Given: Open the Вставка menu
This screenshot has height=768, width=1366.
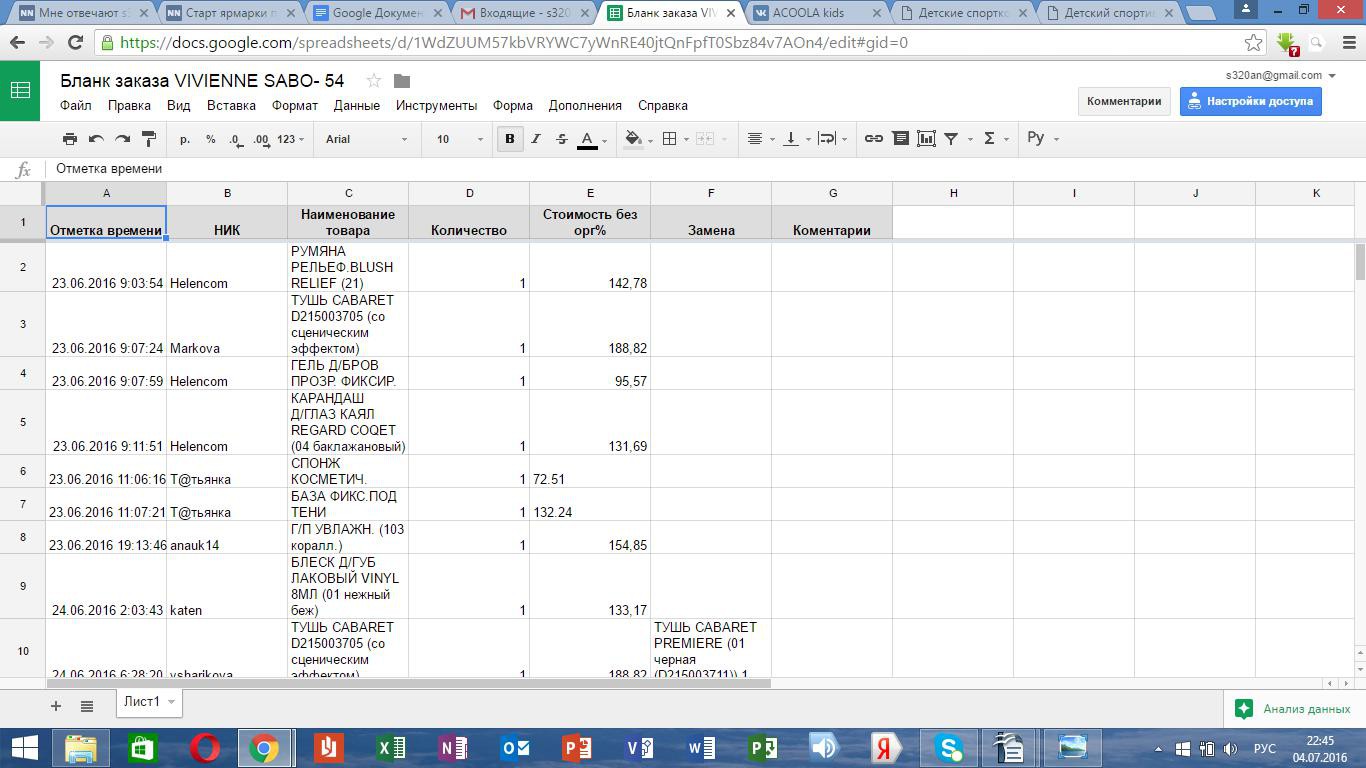Looking at the screenshot, I should pyautogui.click(x=231, y=105).
